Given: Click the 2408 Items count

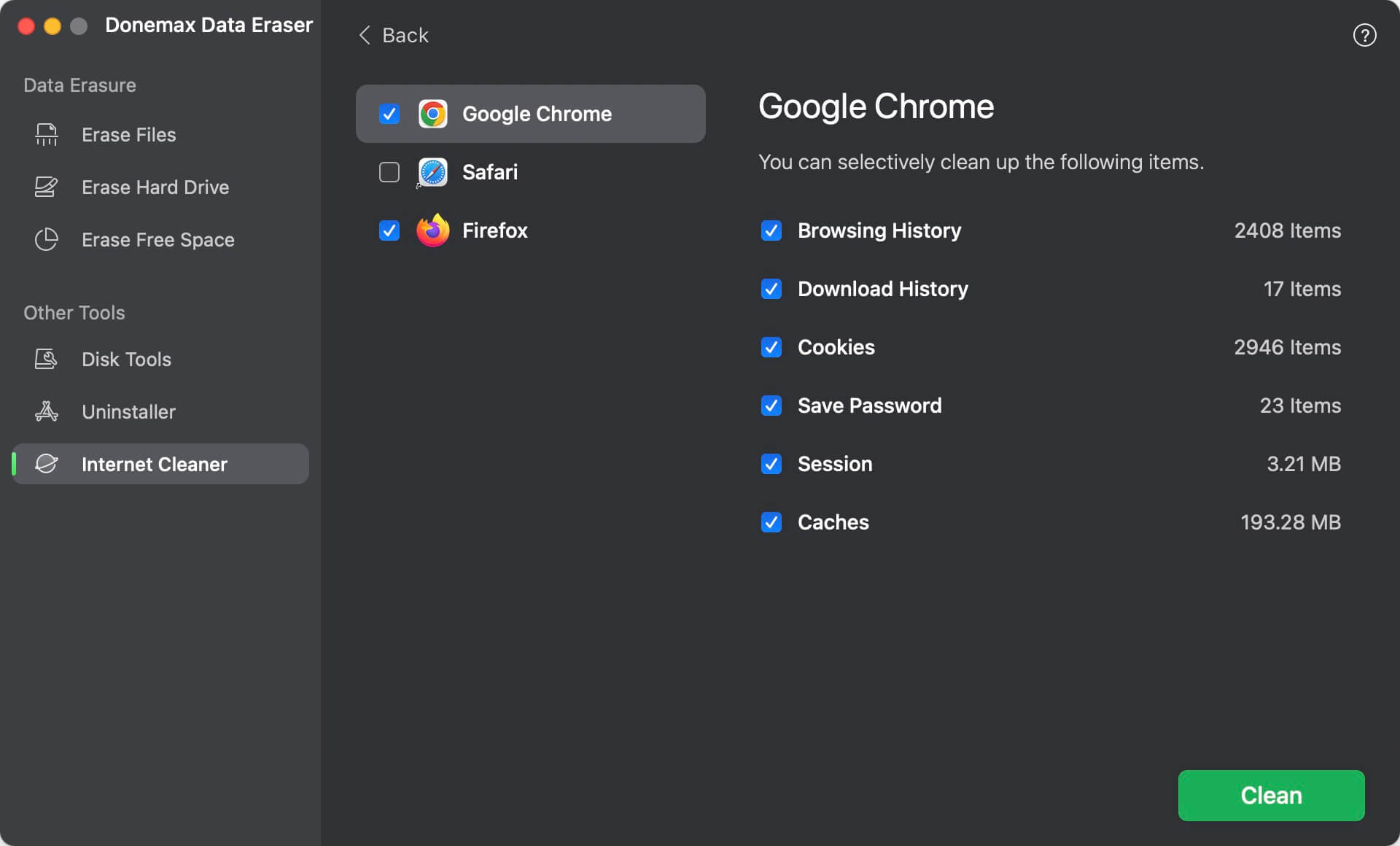Looking at the screenshot, I should tap(1287, 230).
